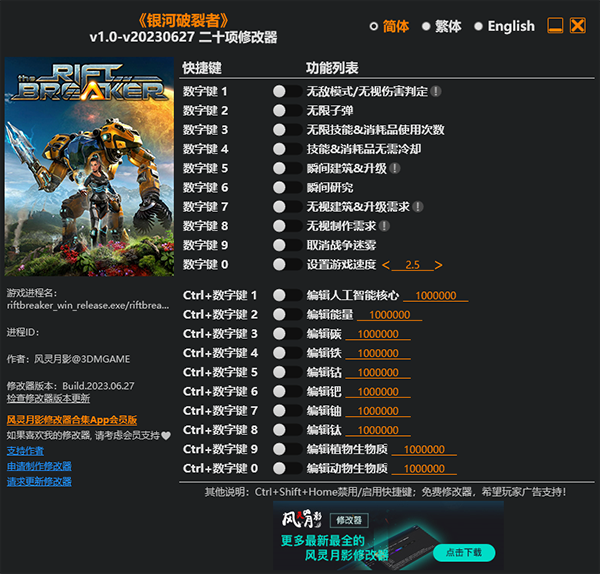600x574 pixels.
Task: Edit 编辑铀 value field
Action: pyautogui.click(x=378, y=411)
